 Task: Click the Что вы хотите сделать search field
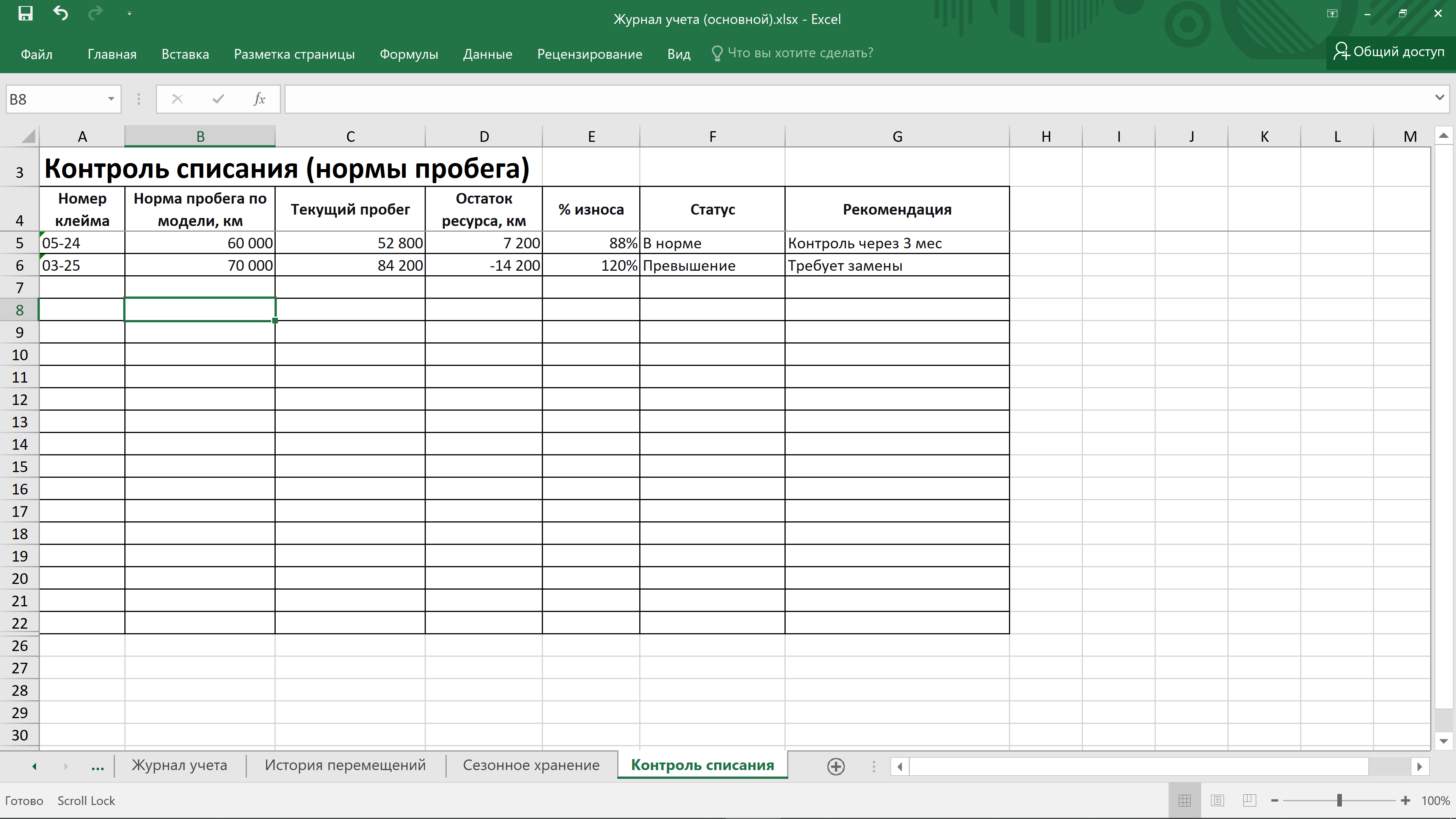[x=800, y=53]
